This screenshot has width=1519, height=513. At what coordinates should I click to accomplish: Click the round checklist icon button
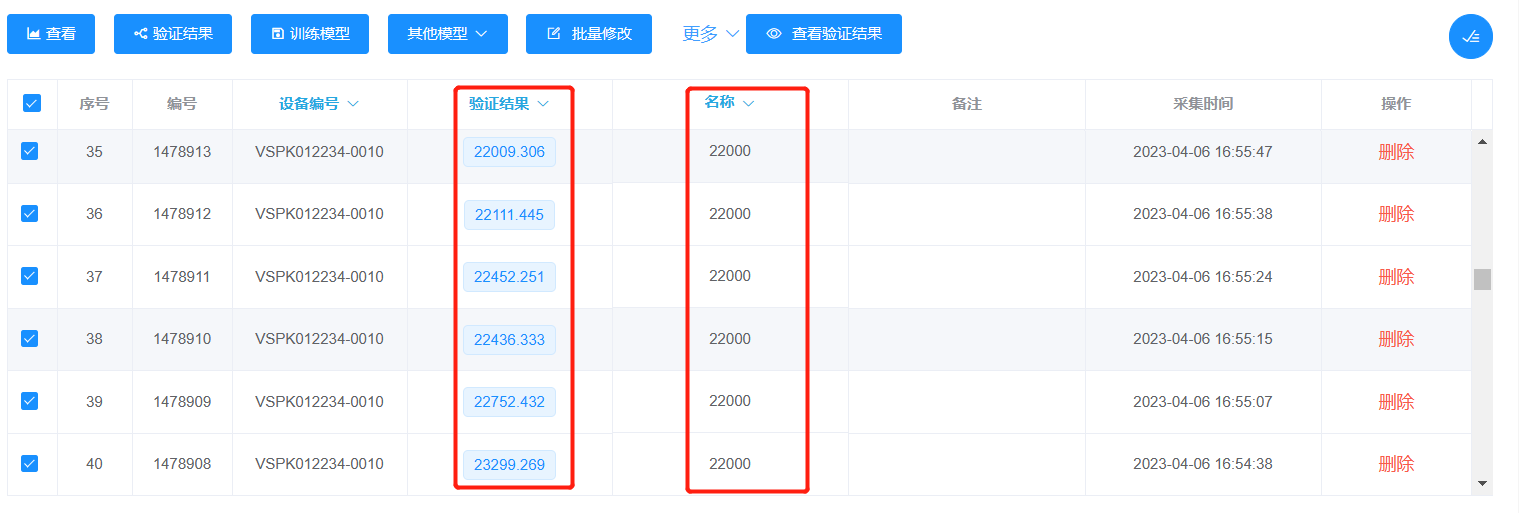[x=1470, y=37]
